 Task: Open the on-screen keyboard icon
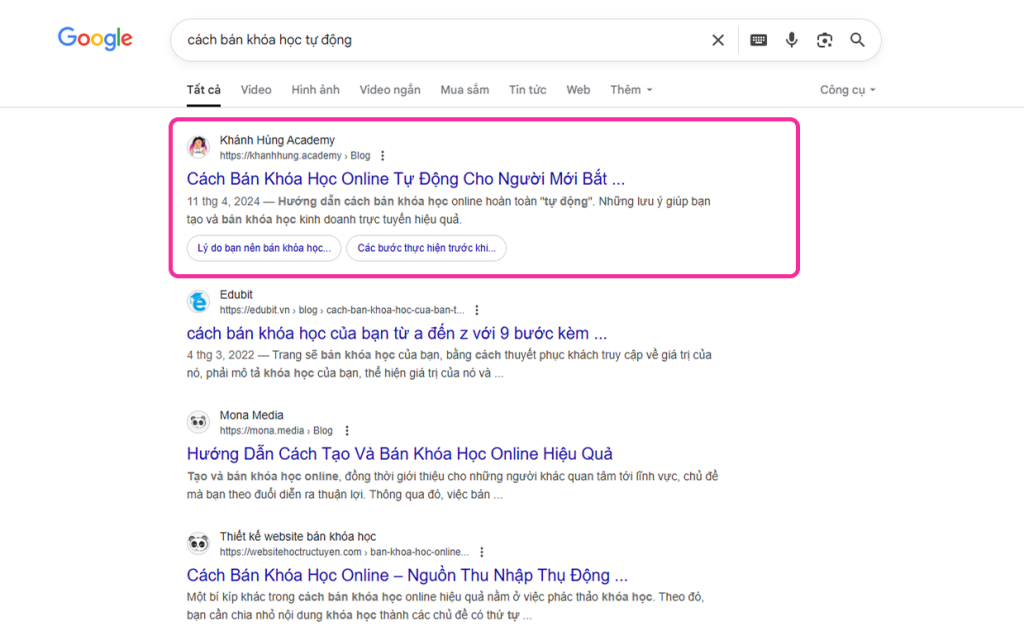(x=758, y=40)
